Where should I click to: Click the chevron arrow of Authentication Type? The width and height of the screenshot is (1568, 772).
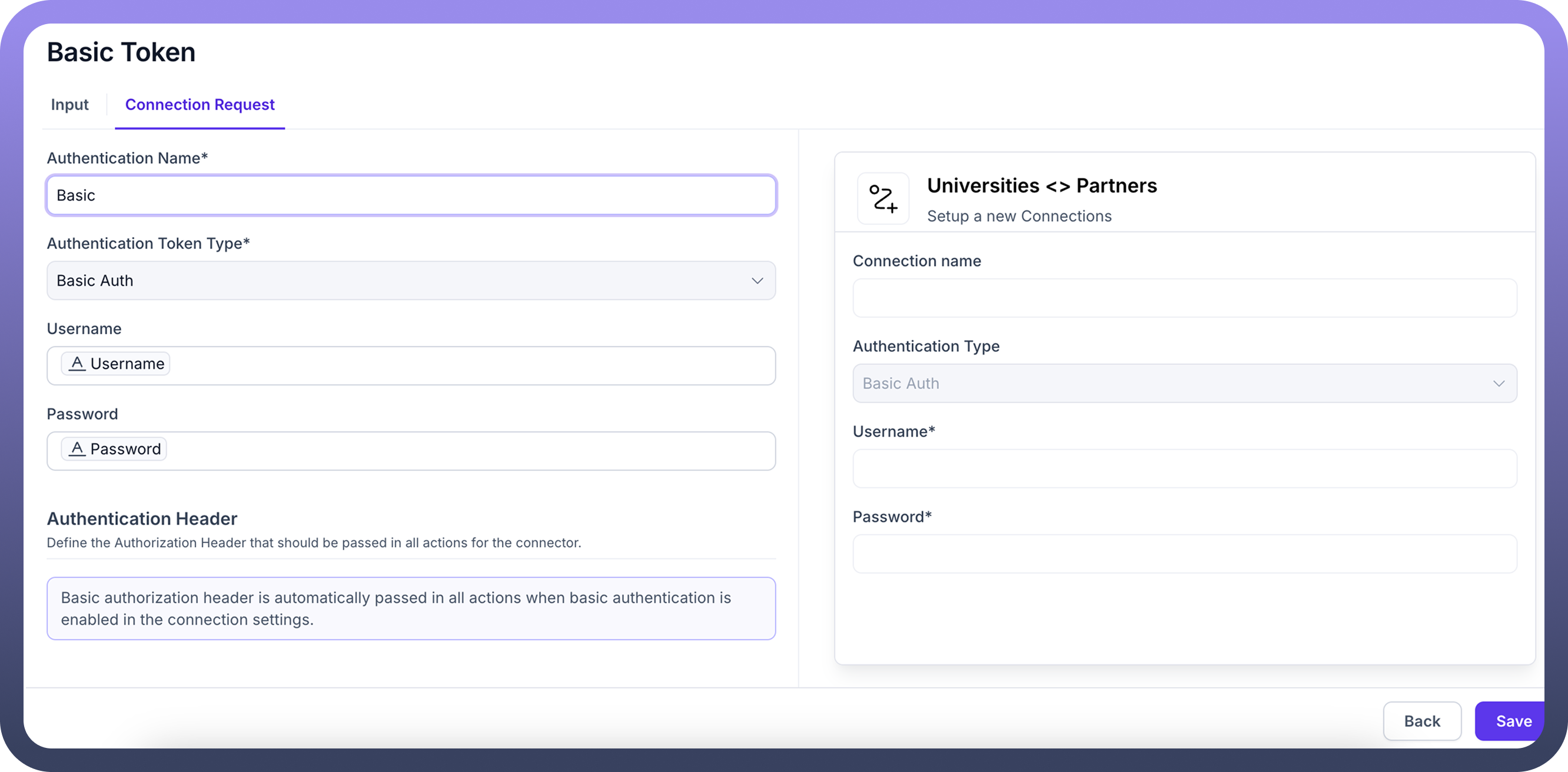[1499, 383]
